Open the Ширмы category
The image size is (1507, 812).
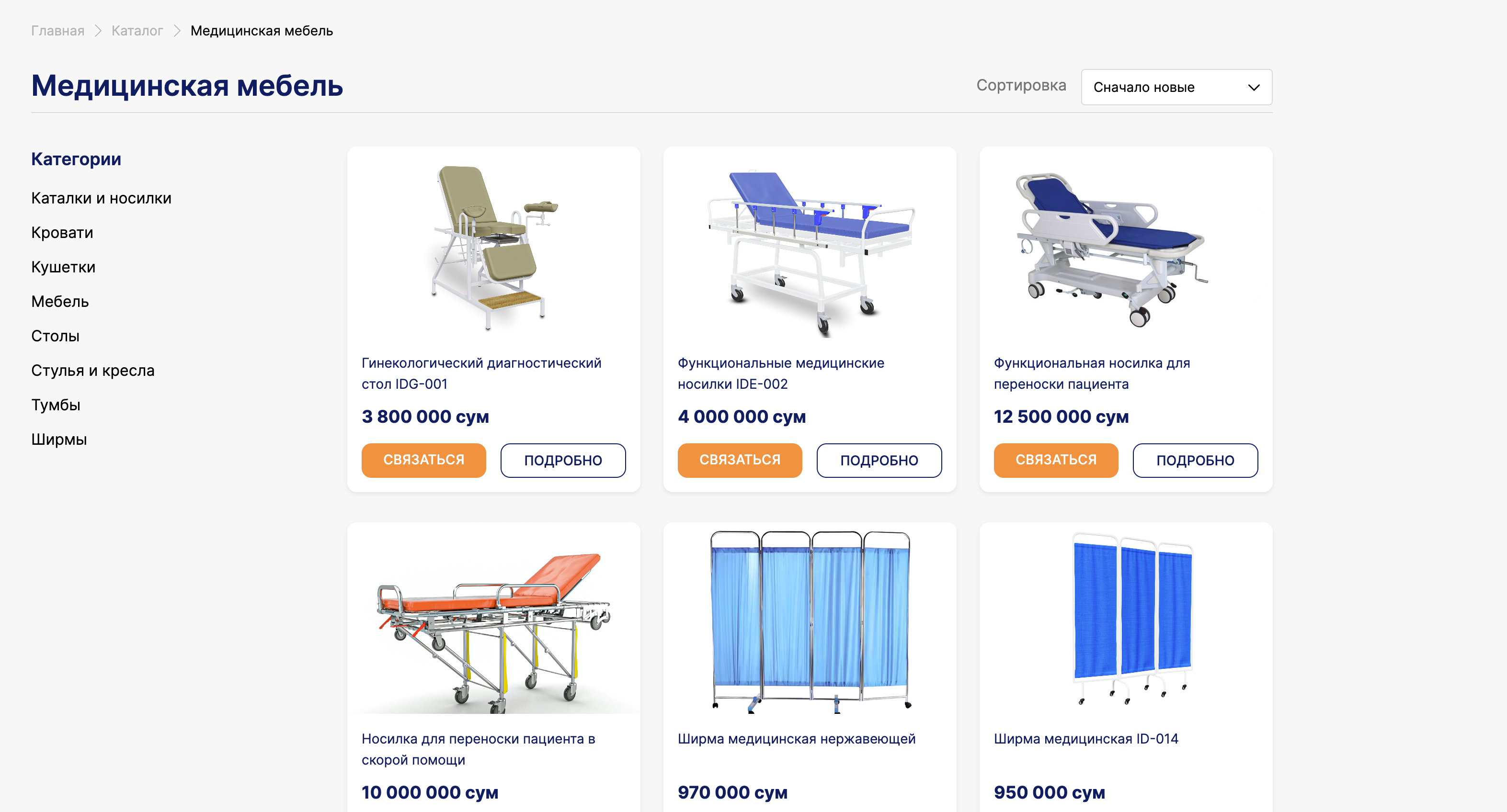pos(58,440)
